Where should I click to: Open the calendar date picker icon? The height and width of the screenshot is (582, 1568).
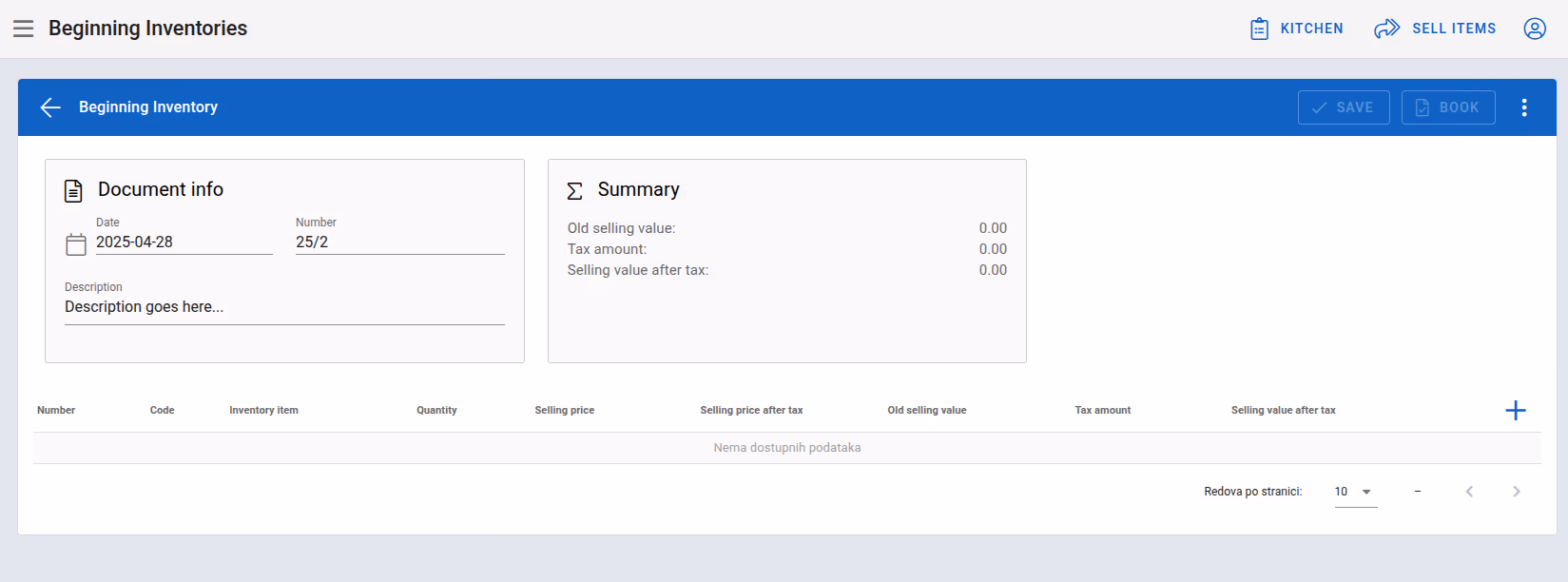point(76,244)
